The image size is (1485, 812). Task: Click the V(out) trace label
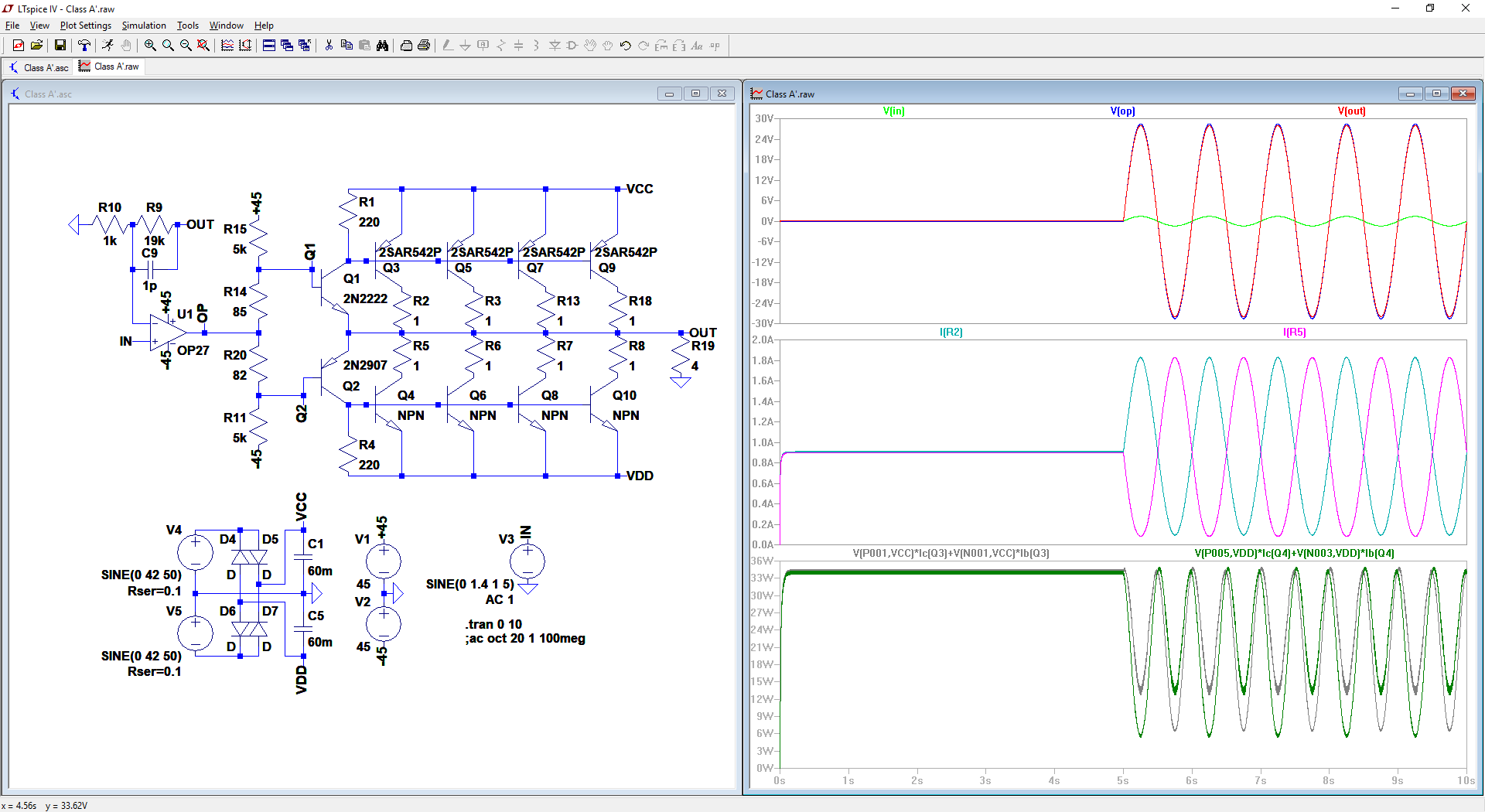[x=1352, y=111]
